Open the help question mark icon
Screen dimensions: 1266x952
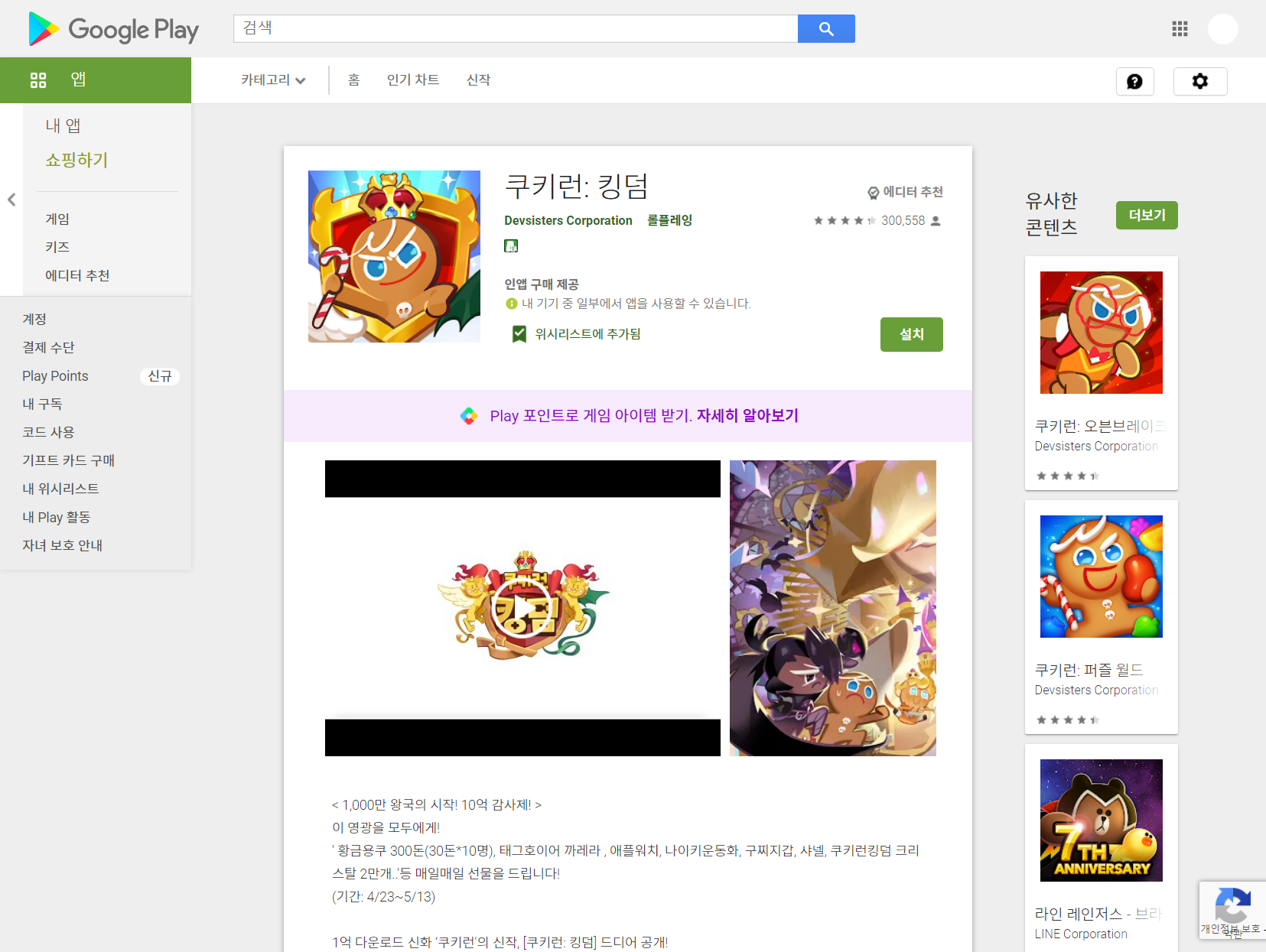pyautogui.click(x=1134, y=81)
